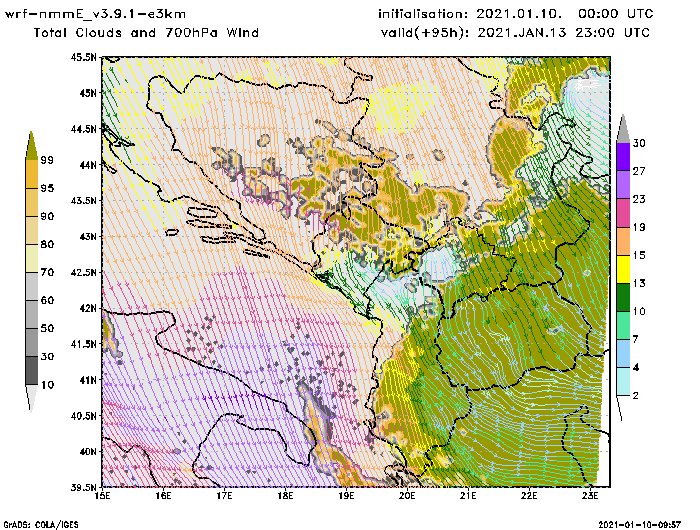700x530 pixels.
Task: Click the 45N latitude label
Action: tap(88, 93)
